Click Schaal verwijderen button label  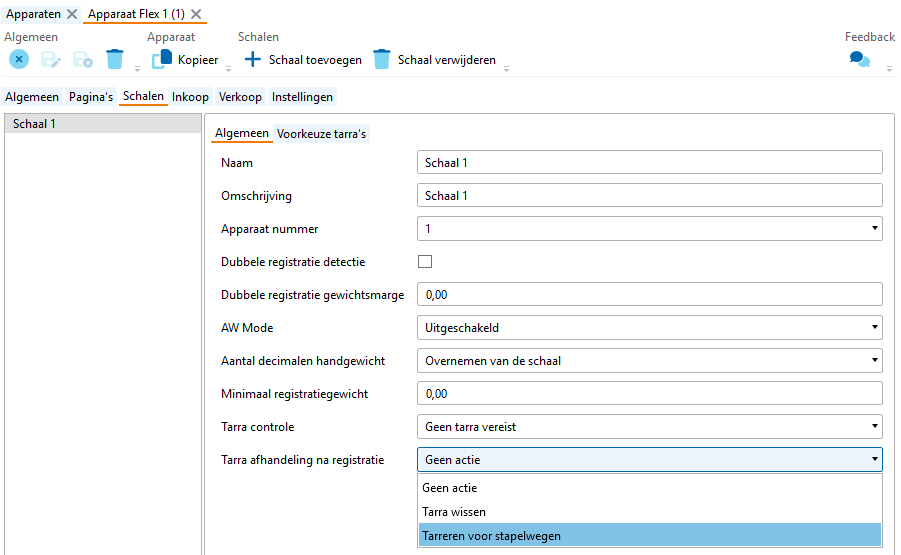[x=446, y=60]
